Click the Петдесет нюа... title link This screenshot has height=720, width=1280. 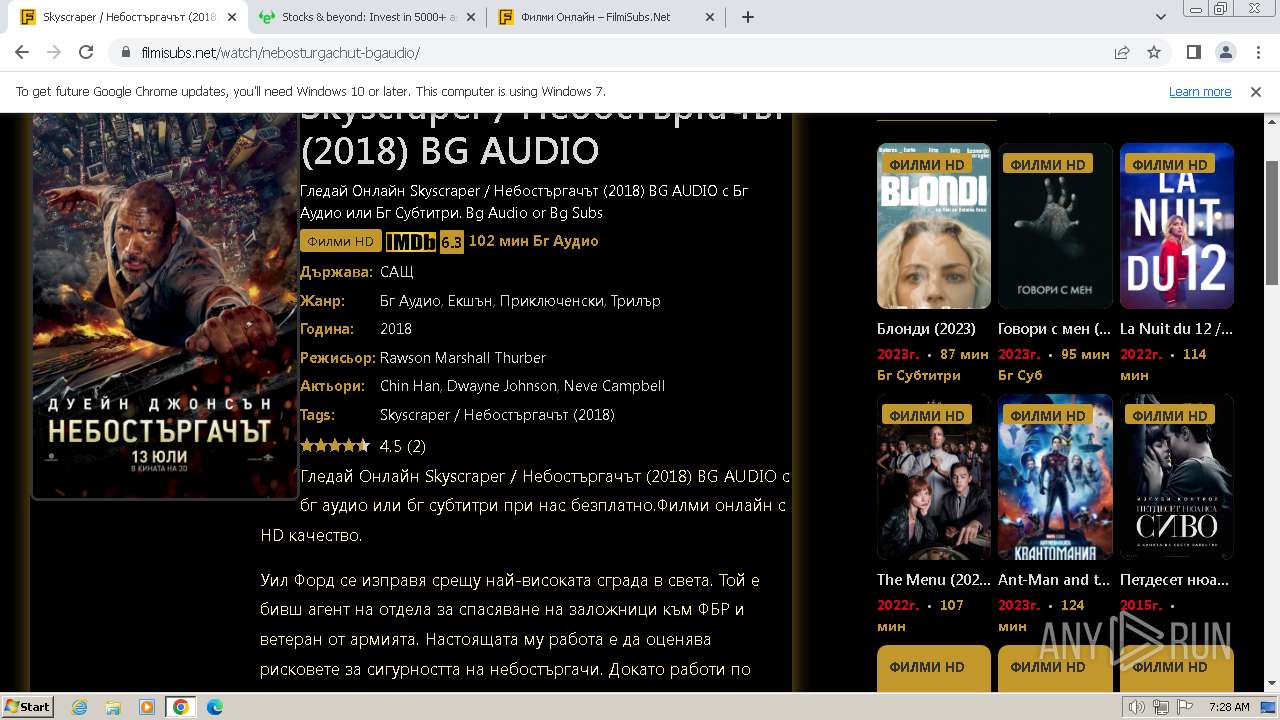[1175, 579]
